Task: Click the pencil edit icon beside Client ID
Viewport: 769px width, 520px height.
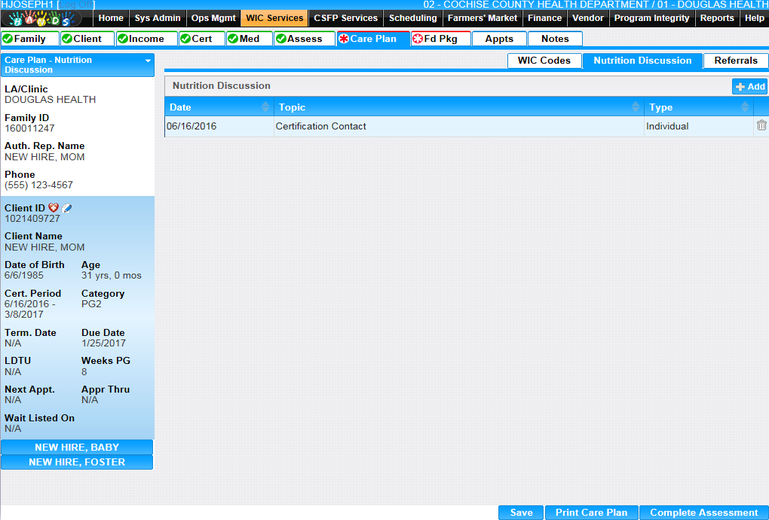Action: 67,208
